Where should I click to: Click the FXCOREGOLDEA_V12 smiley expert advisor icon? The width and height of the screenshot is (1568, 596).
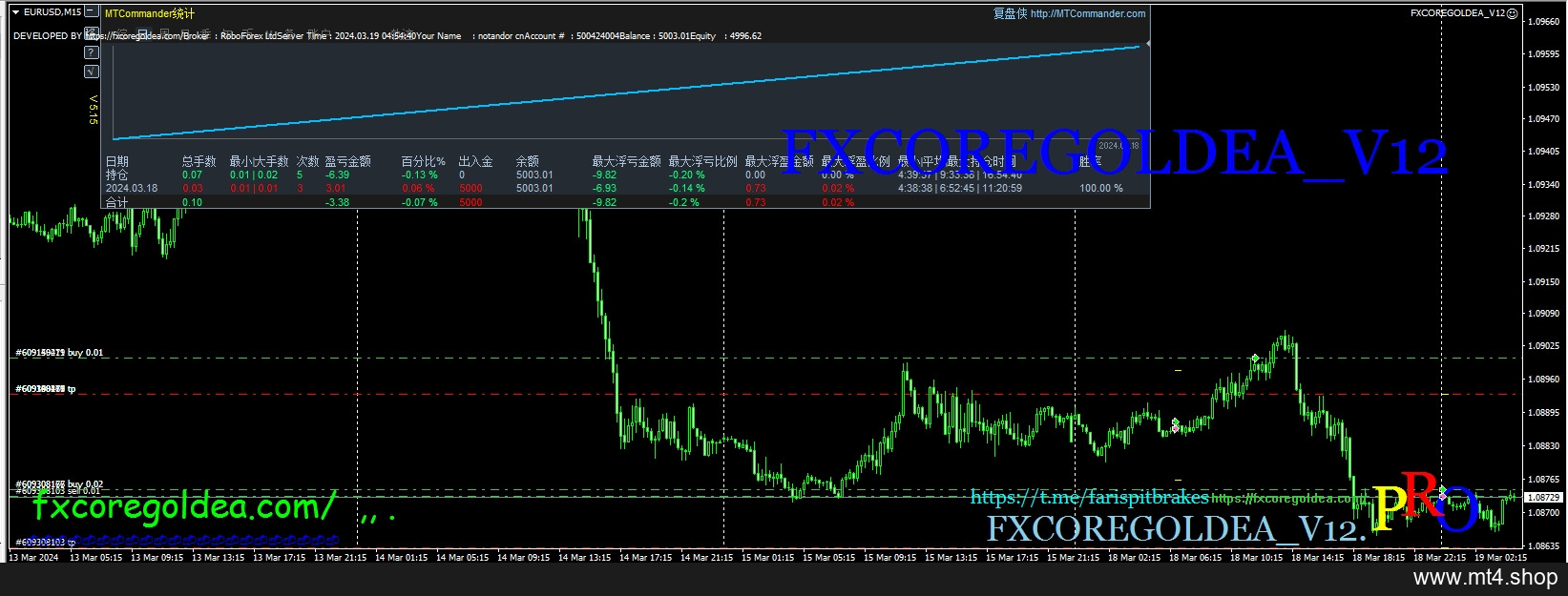(x=1513, y=13)
